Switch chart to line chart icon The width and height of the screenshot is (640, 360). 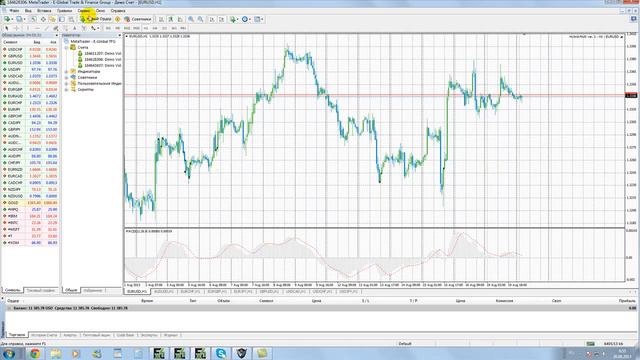[180, 19]
